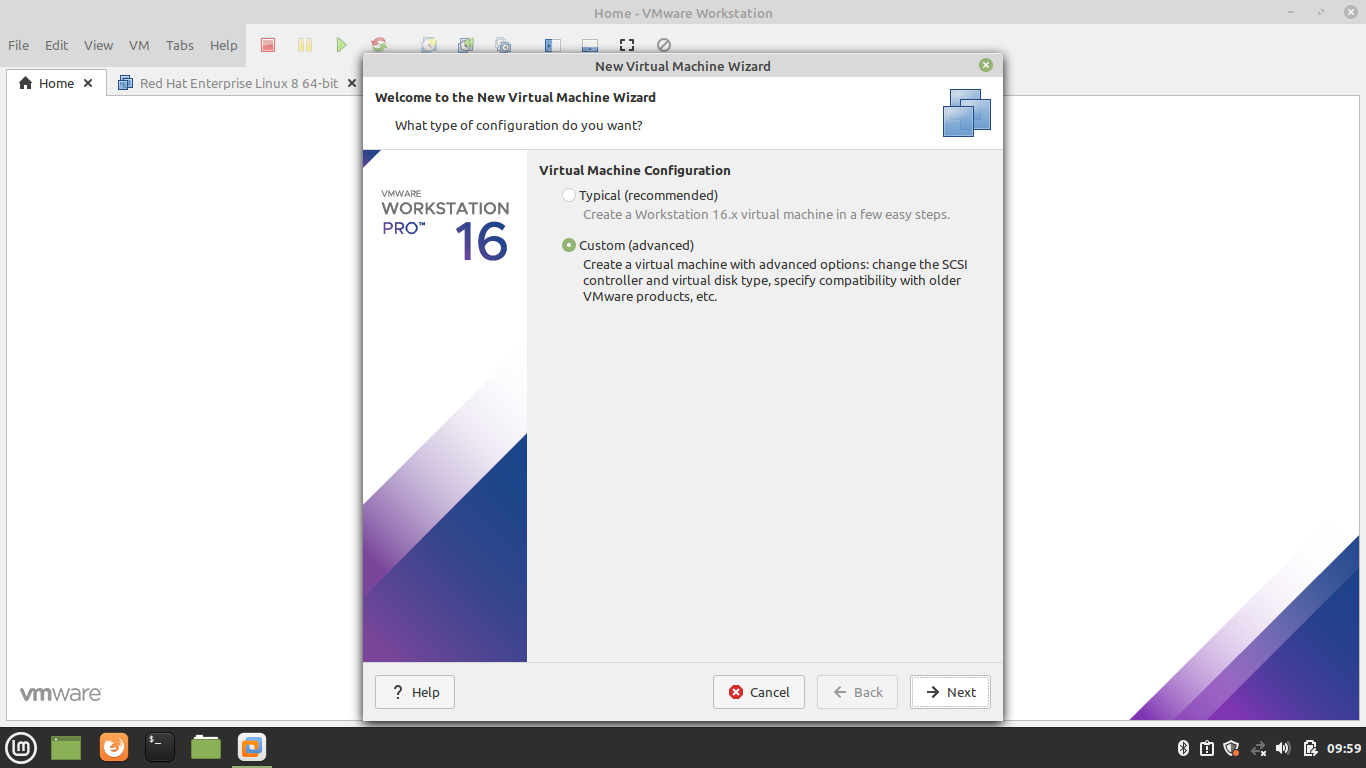
Task: Click the VM icon on the Red Hat tab
Action: [125, 83]
